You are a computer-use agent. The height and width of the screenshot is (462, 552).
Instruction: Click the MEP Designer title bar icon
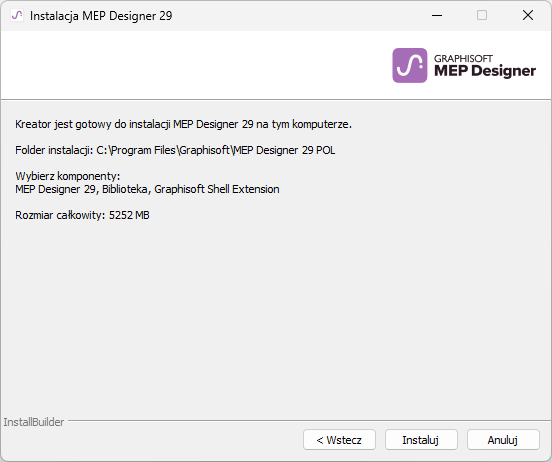pos(17,15)
